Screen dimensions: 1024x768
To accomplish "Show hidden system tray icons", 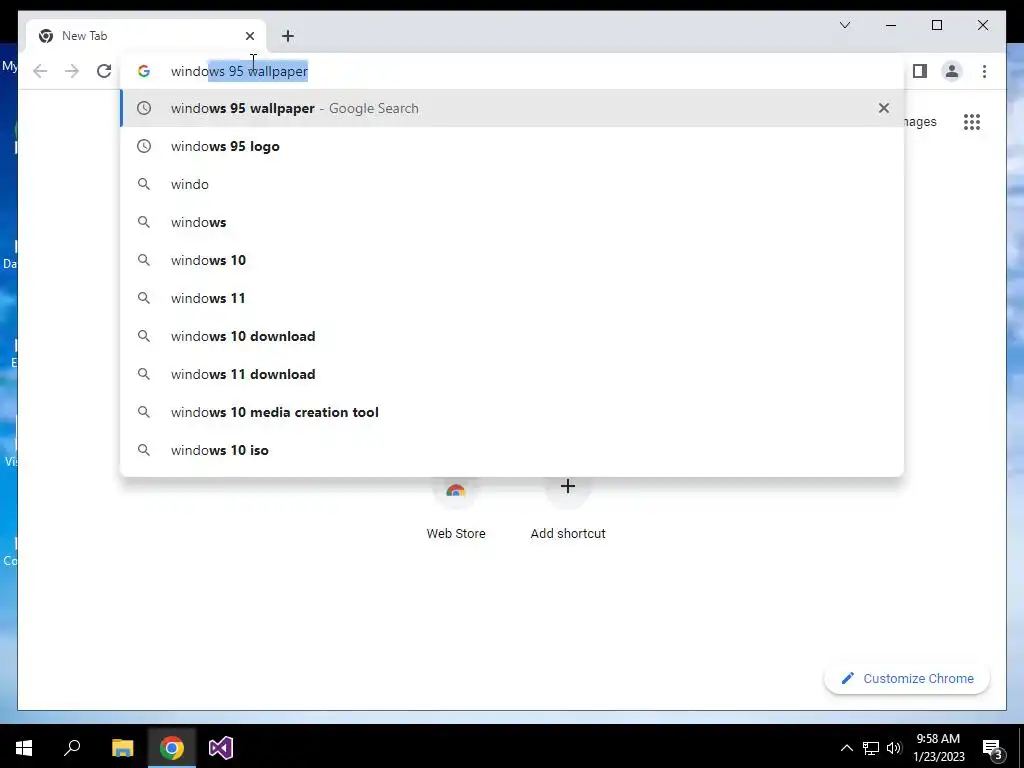I will pos(846,748).
